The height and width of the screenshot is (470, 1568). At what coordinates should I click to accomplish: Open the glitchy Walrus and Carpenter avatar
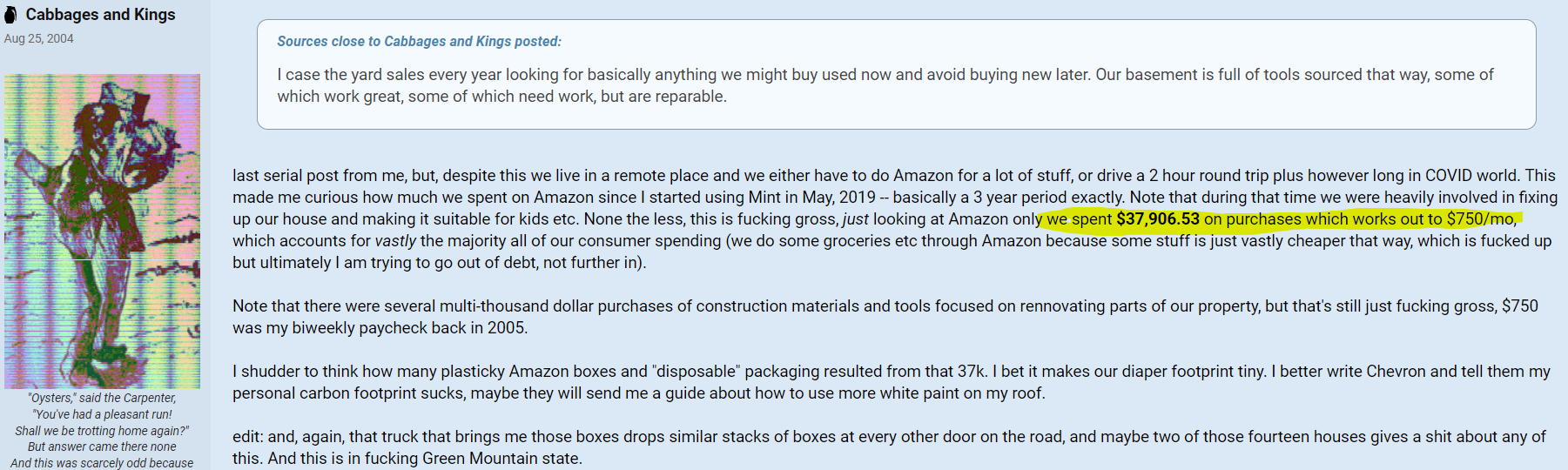point(102,231)
